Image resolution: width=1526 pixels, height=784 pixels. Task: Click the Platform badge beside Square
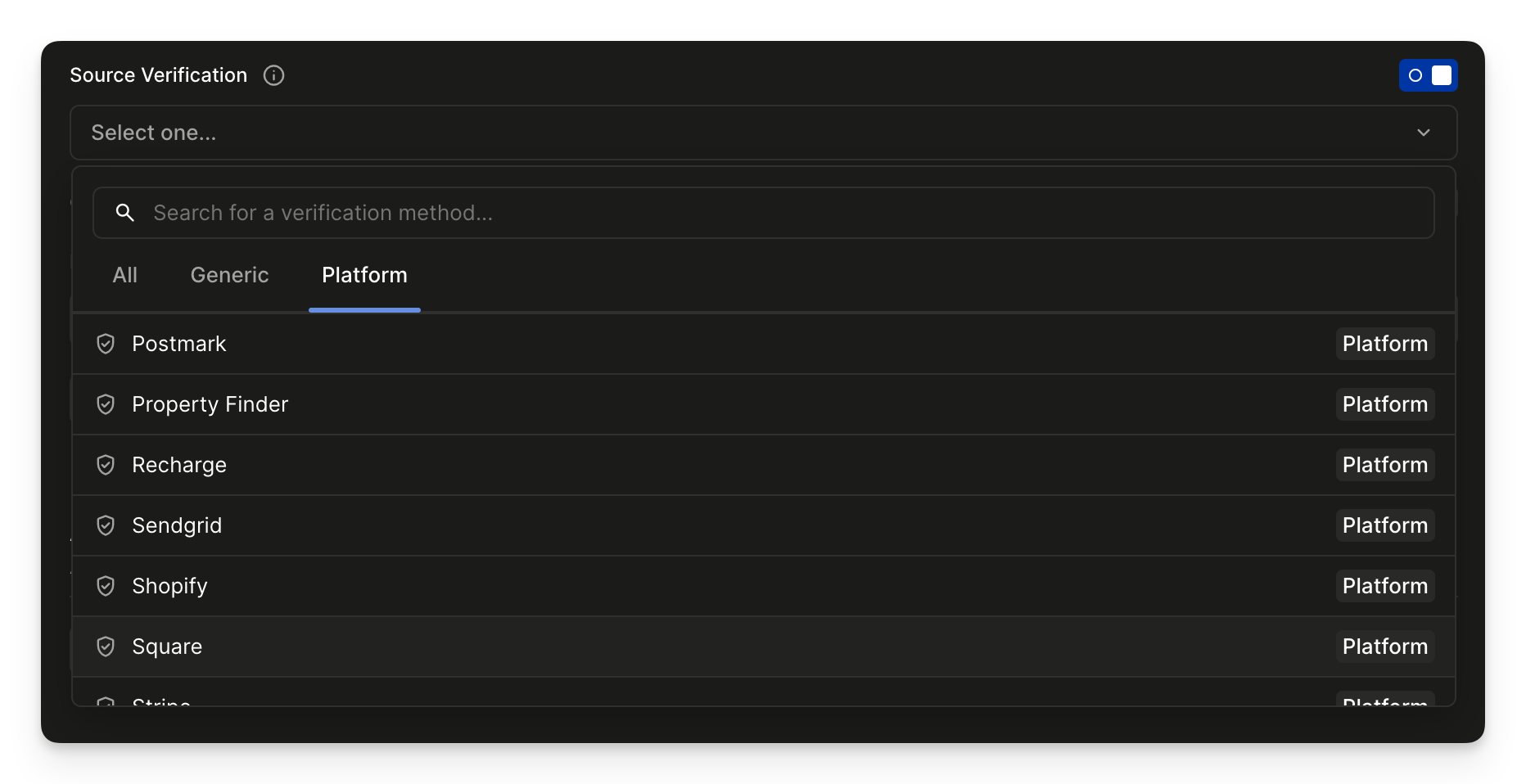point(1384,647)
